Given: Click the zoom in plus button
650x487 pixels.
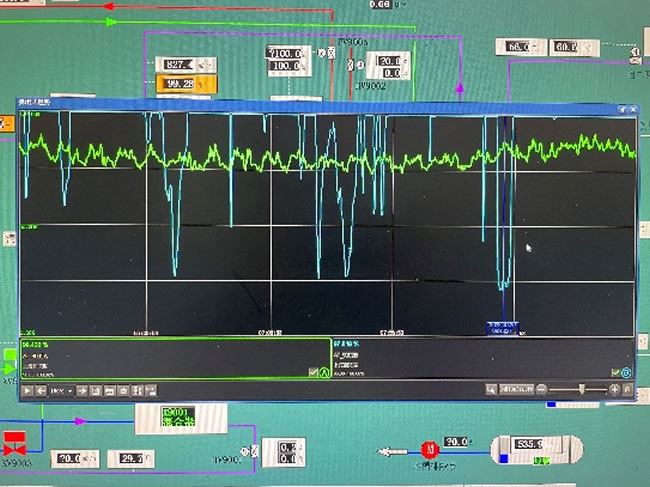Looking at the screenshot, I should pyautogui.click(x=614, y=389).
